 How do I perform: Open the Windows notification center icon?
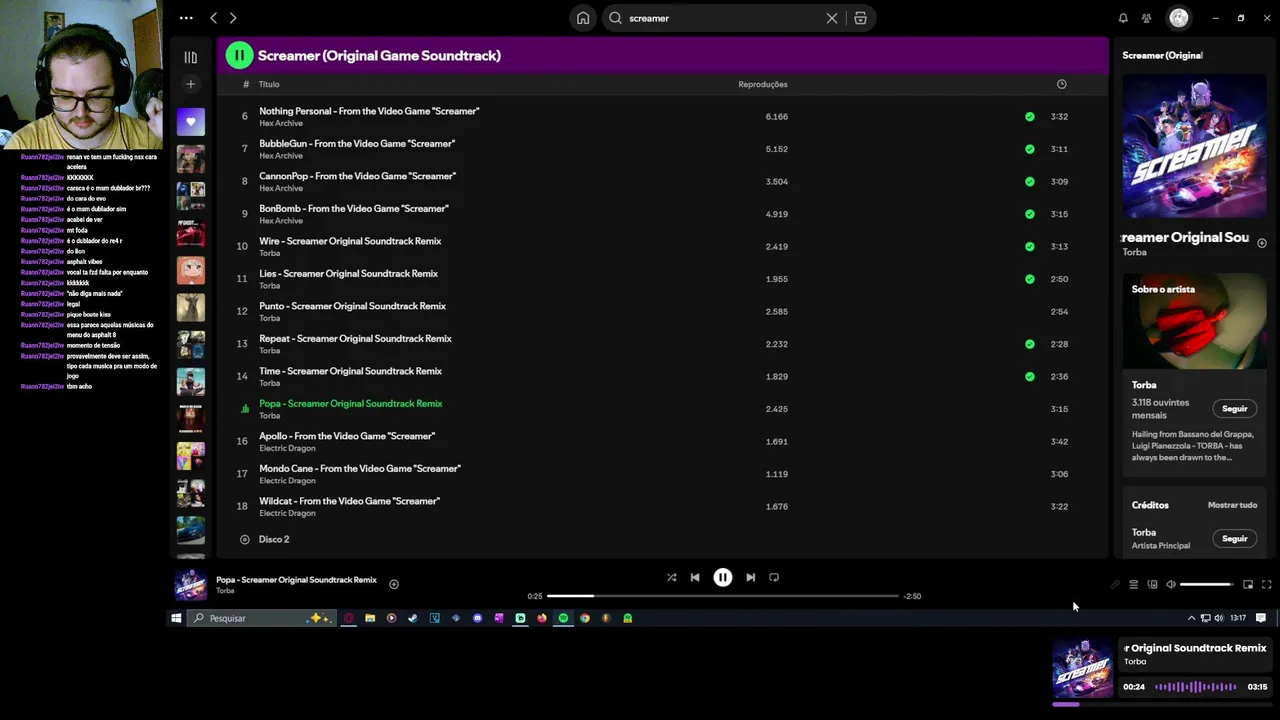click(x=1261, y=618)
